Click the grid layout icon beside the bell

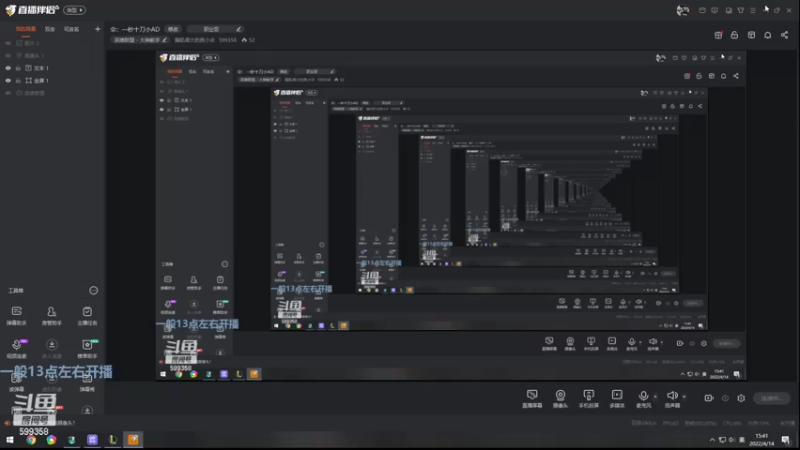[x=752, y=35]
